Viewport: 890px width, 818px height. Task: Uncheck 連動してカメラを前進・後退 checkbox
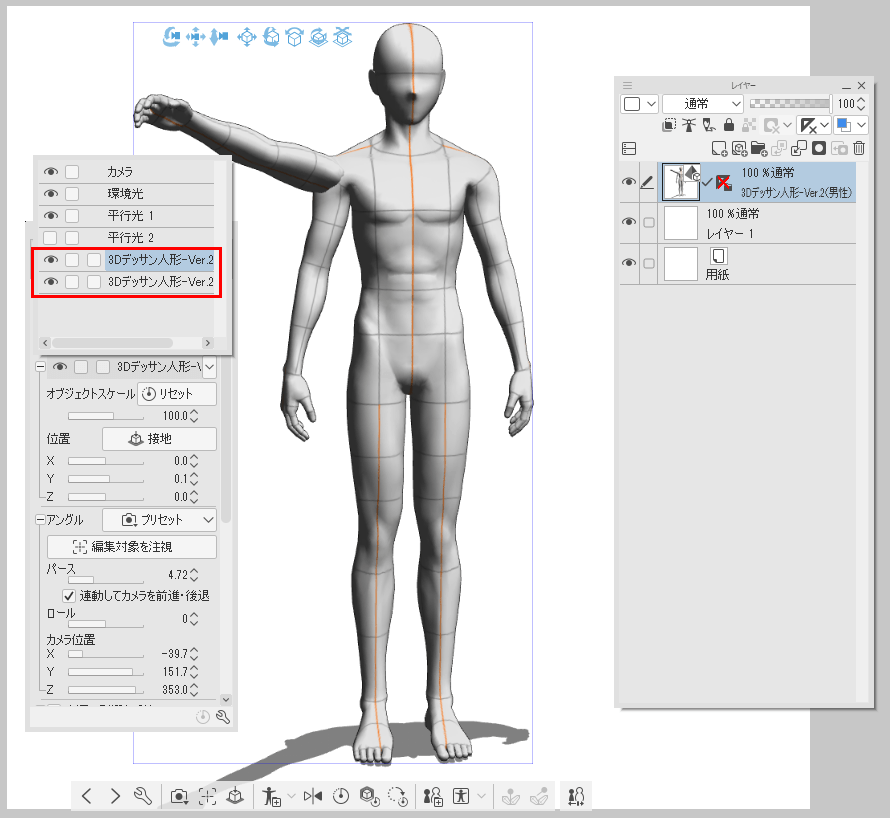tap(69, 596)
